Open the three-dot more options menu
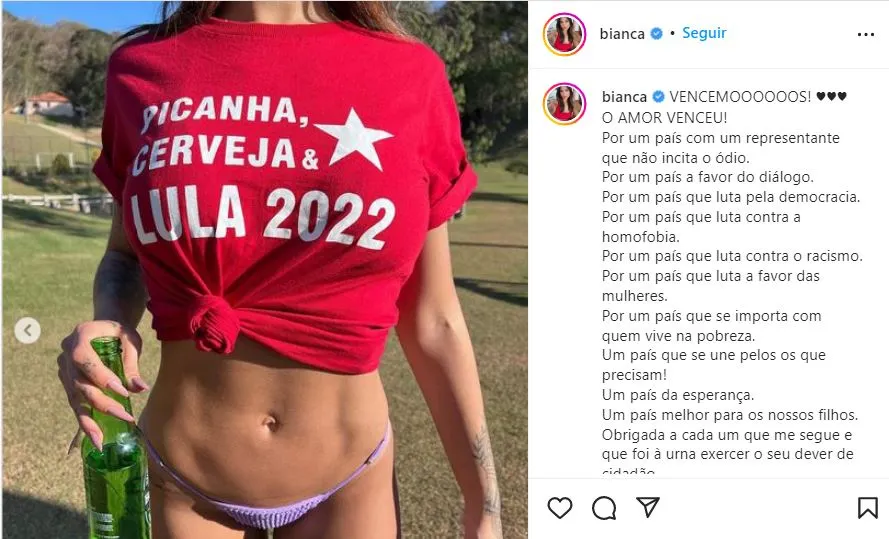The image size is (889, 539). tap(866, 35)
